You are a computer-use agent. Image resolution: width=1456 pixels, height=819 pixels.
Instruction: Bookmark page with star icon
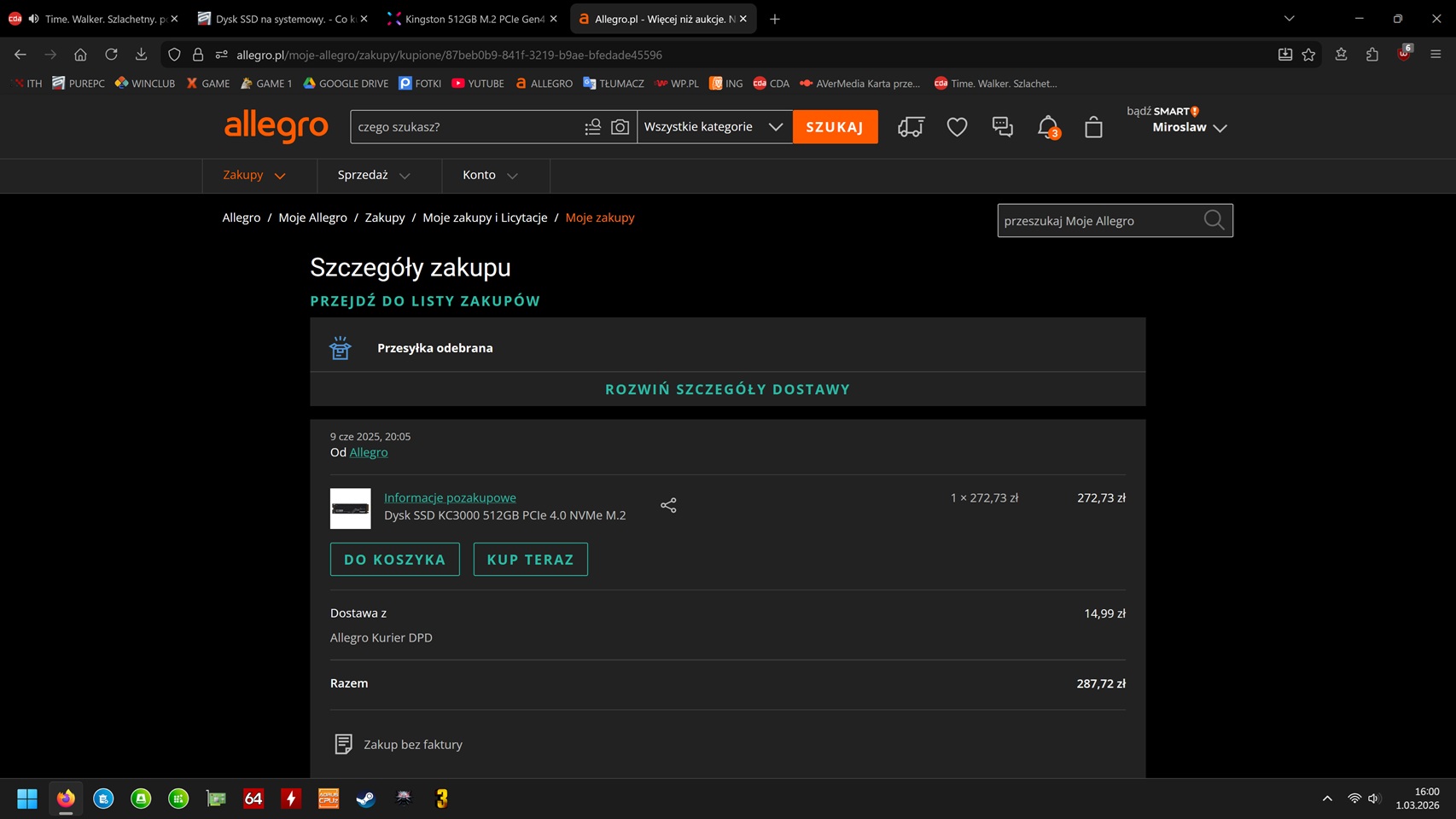coord(1308,55)
